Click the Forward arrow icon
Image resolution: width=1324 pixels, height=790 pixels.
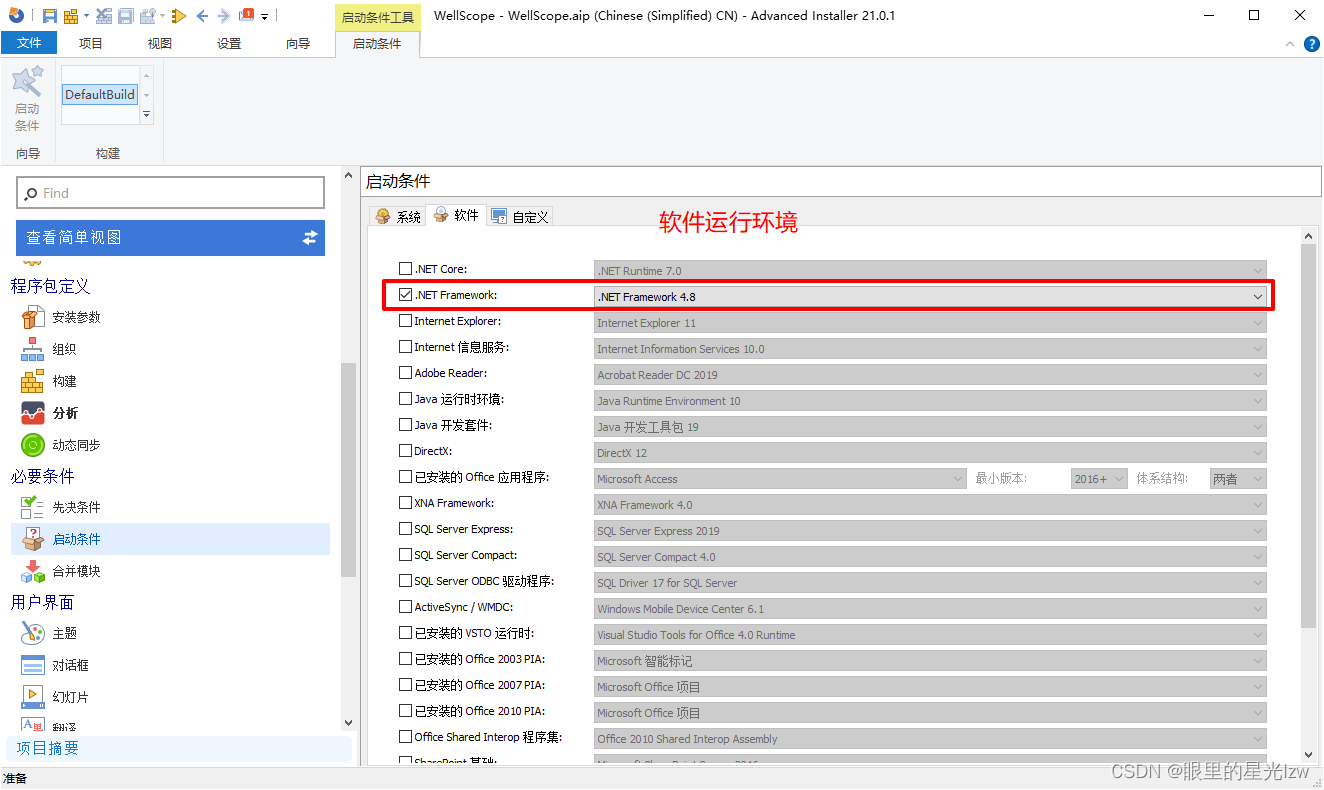coord(224,15)
